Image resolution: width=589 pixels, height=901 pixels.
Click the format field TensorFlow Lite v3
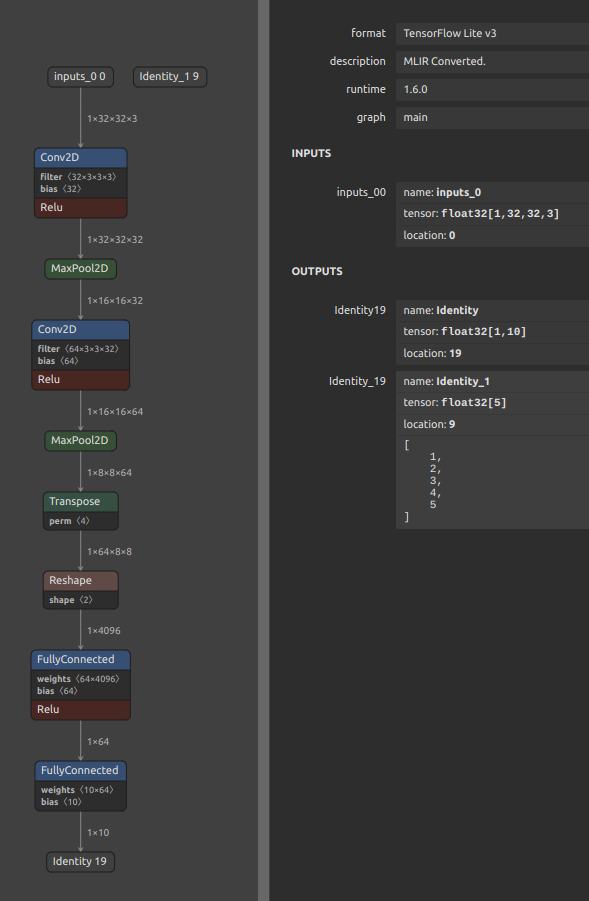[492, 33]
